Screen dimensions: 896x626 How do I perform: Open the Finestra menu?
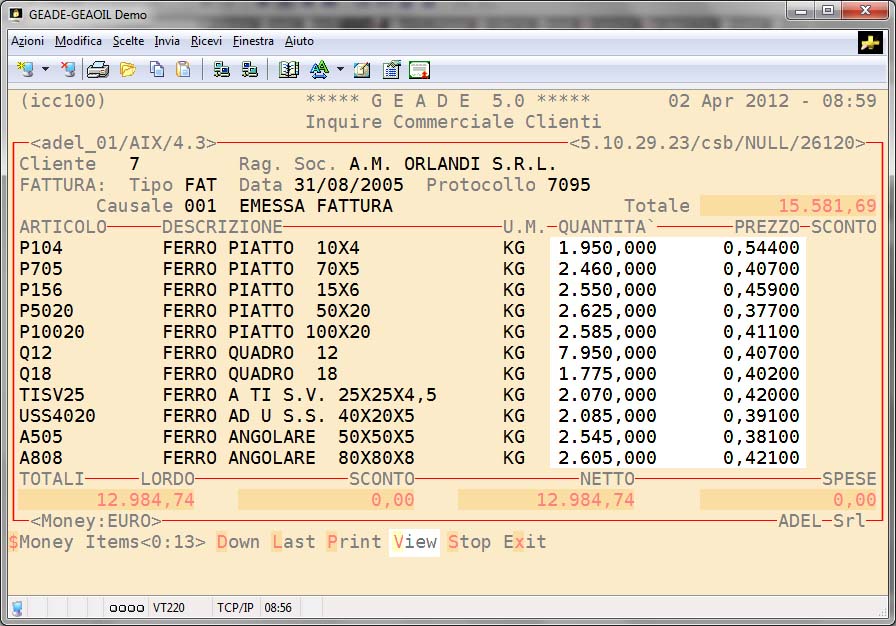[x=253, y=41]
